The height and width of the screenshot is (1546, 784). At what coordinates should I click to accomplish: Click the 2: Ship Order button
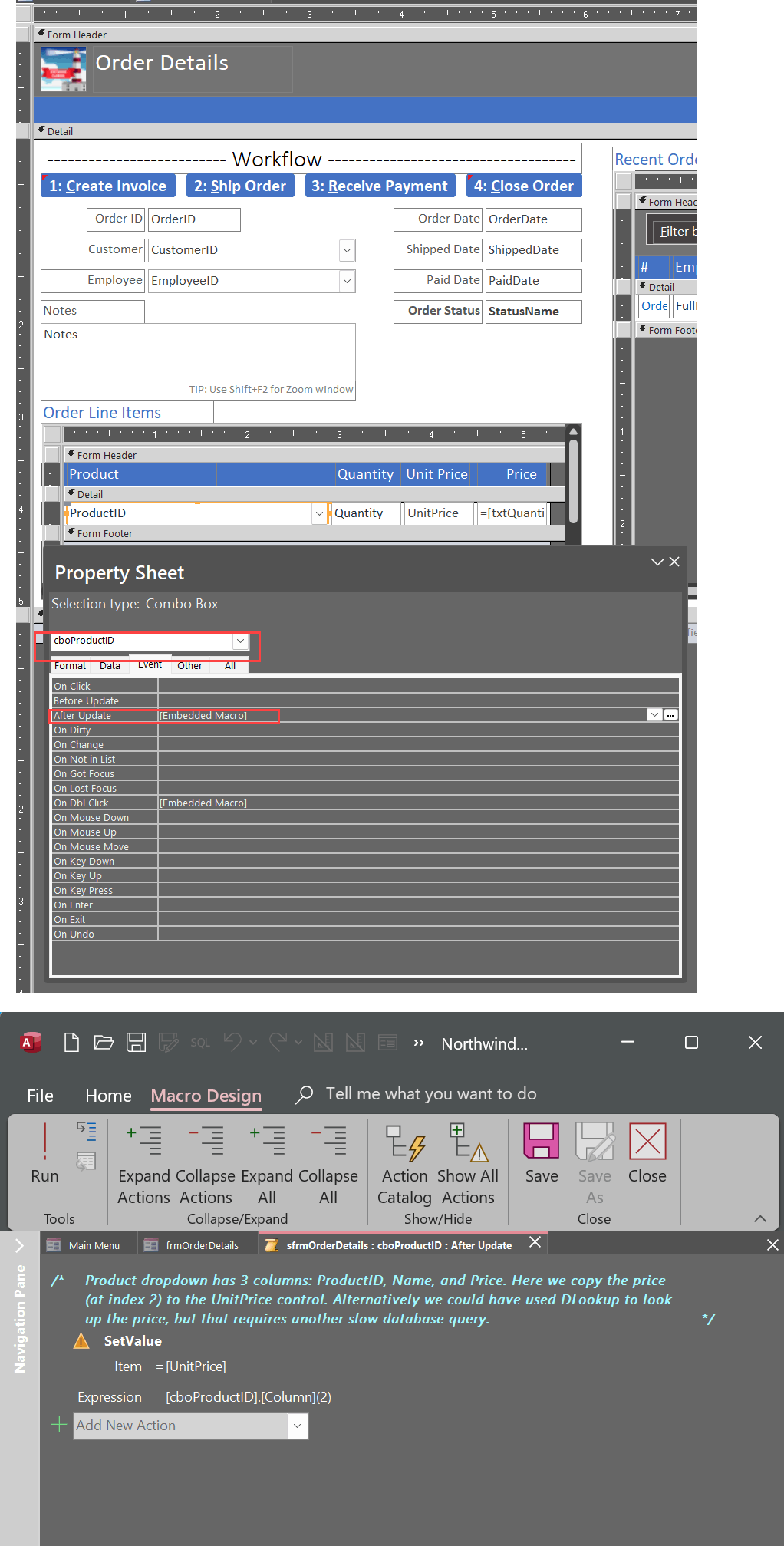[240, 186]
